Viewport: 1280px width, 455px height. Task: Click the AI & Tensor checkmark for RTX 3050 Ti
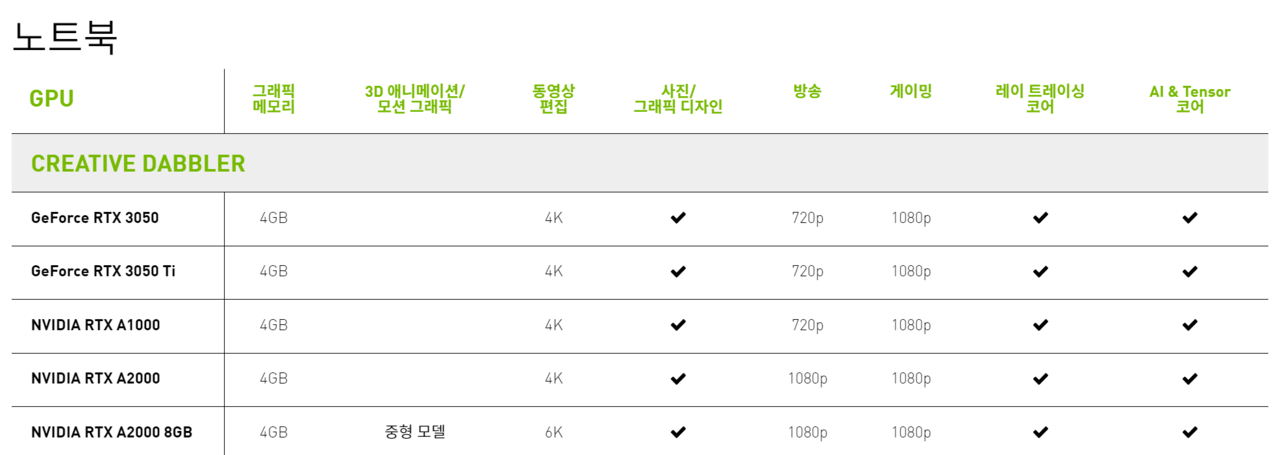coord(1190,271)
